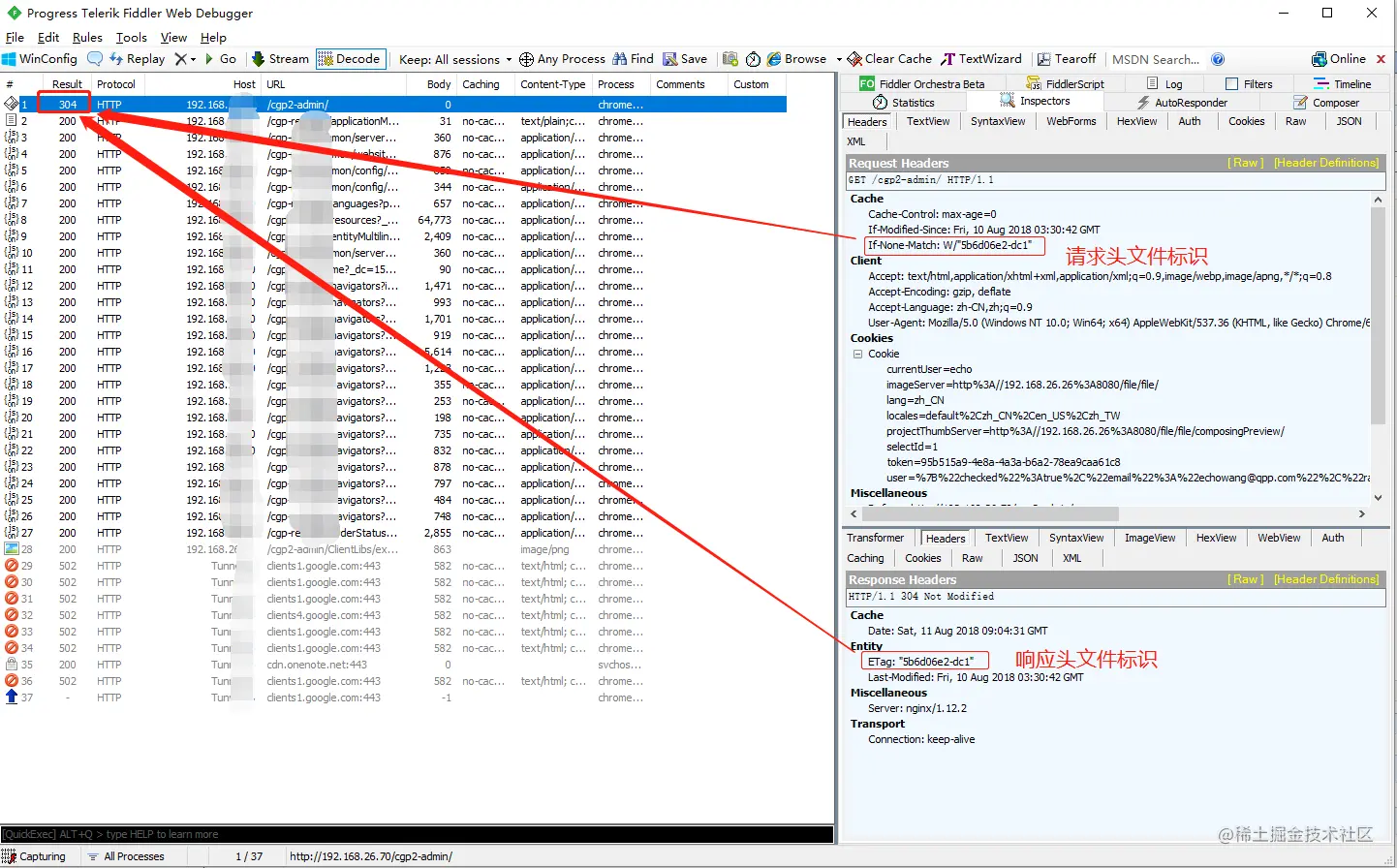Save sessions using toolbar Save
This screenshot has width=1397, height=868.
point(685,59)
